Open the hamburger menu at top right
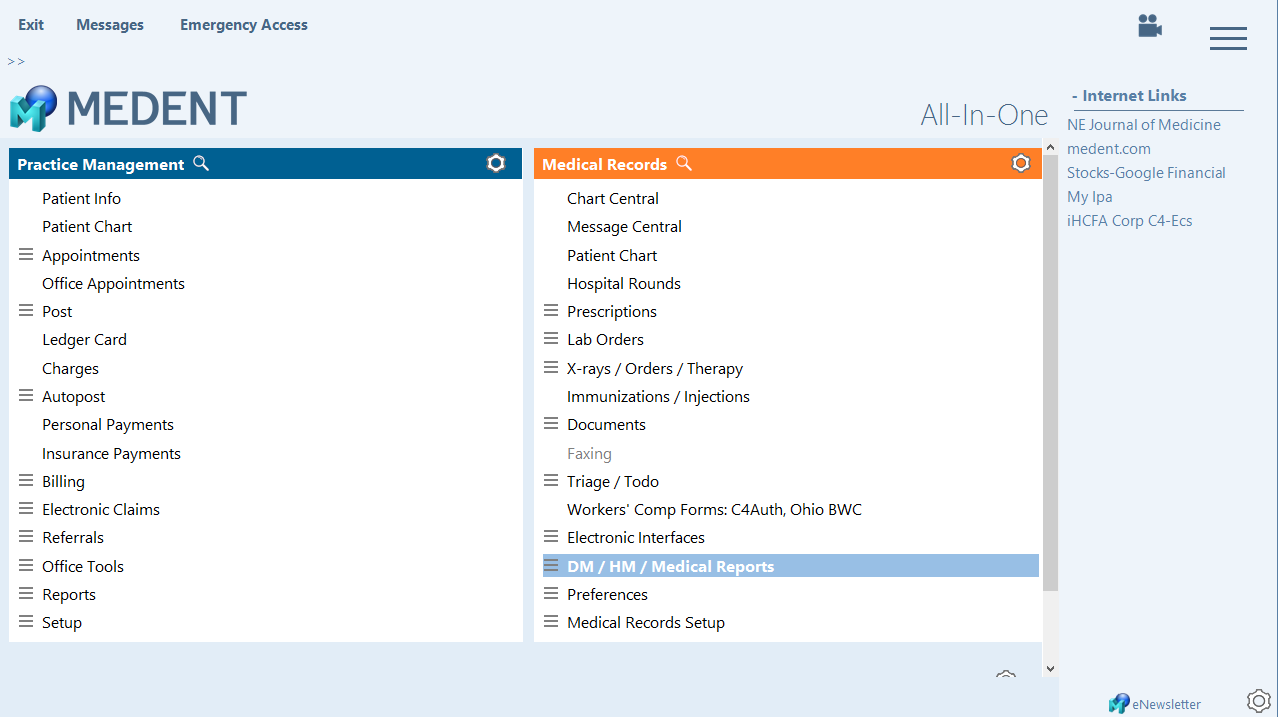This screenshot has width=1278, height=717. pos(1227,38)
